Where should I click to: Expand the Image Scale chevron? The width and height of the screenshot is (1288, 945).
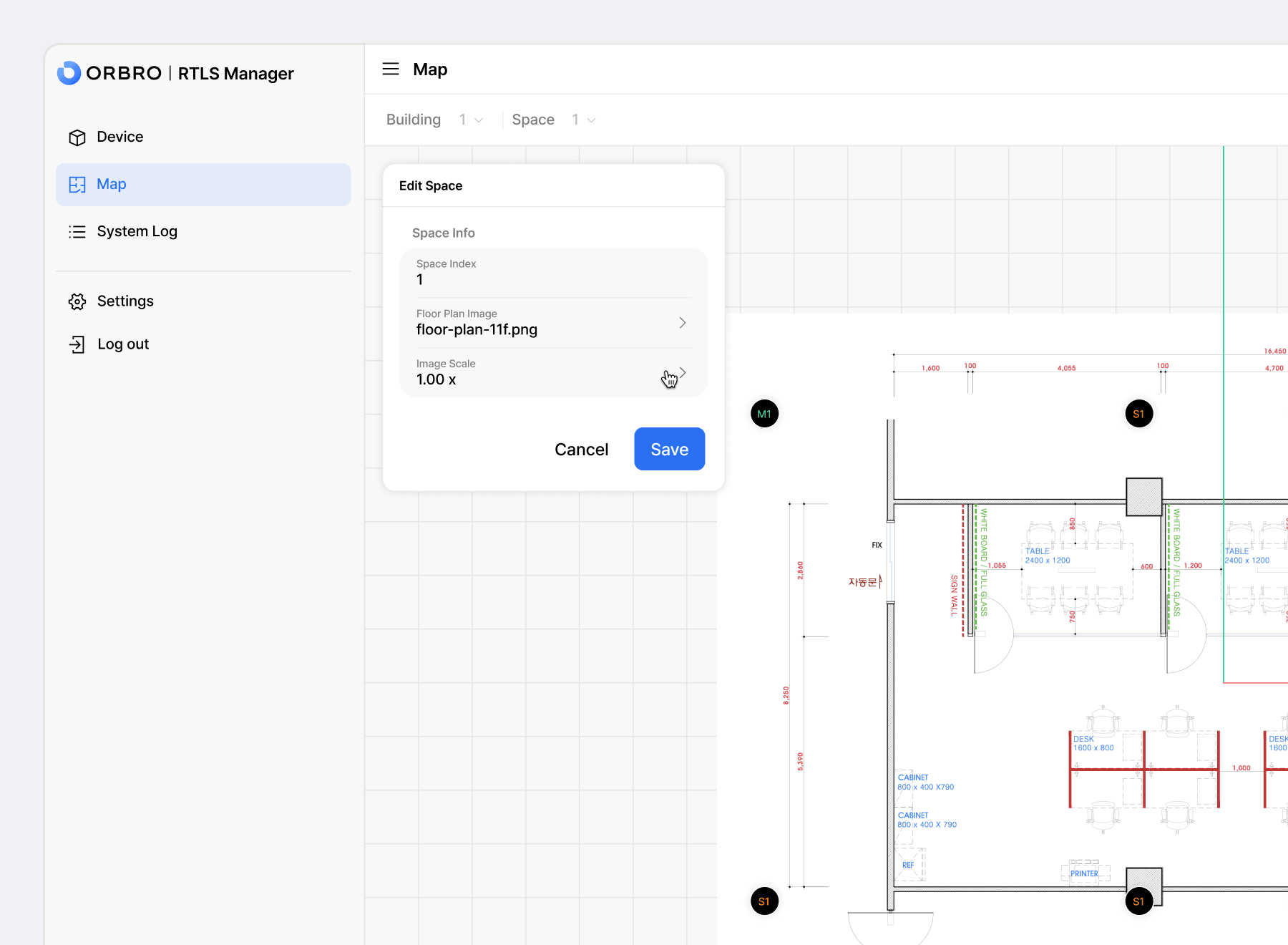pos(683,372)
